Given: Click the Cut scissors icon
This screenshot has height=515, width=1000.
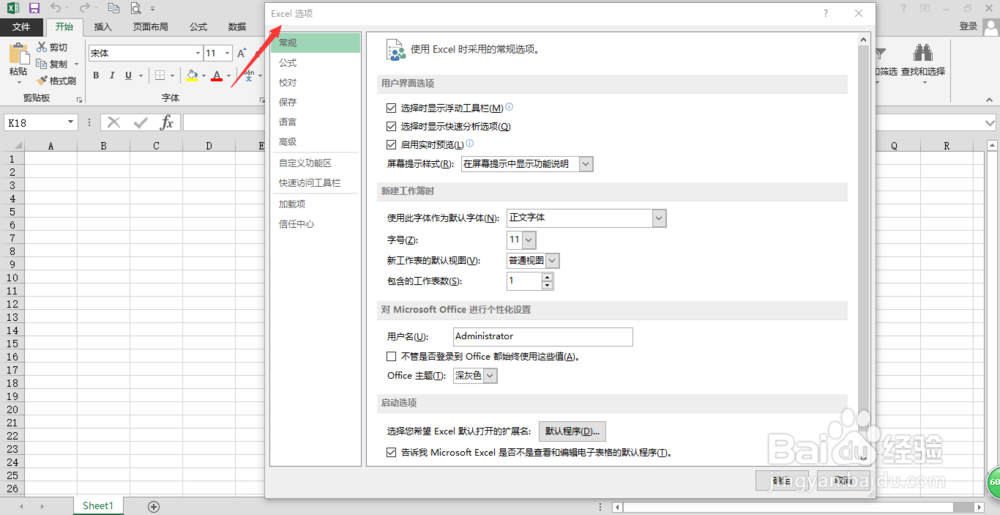Looking at the screenshot, I should (x=42, y=47).
